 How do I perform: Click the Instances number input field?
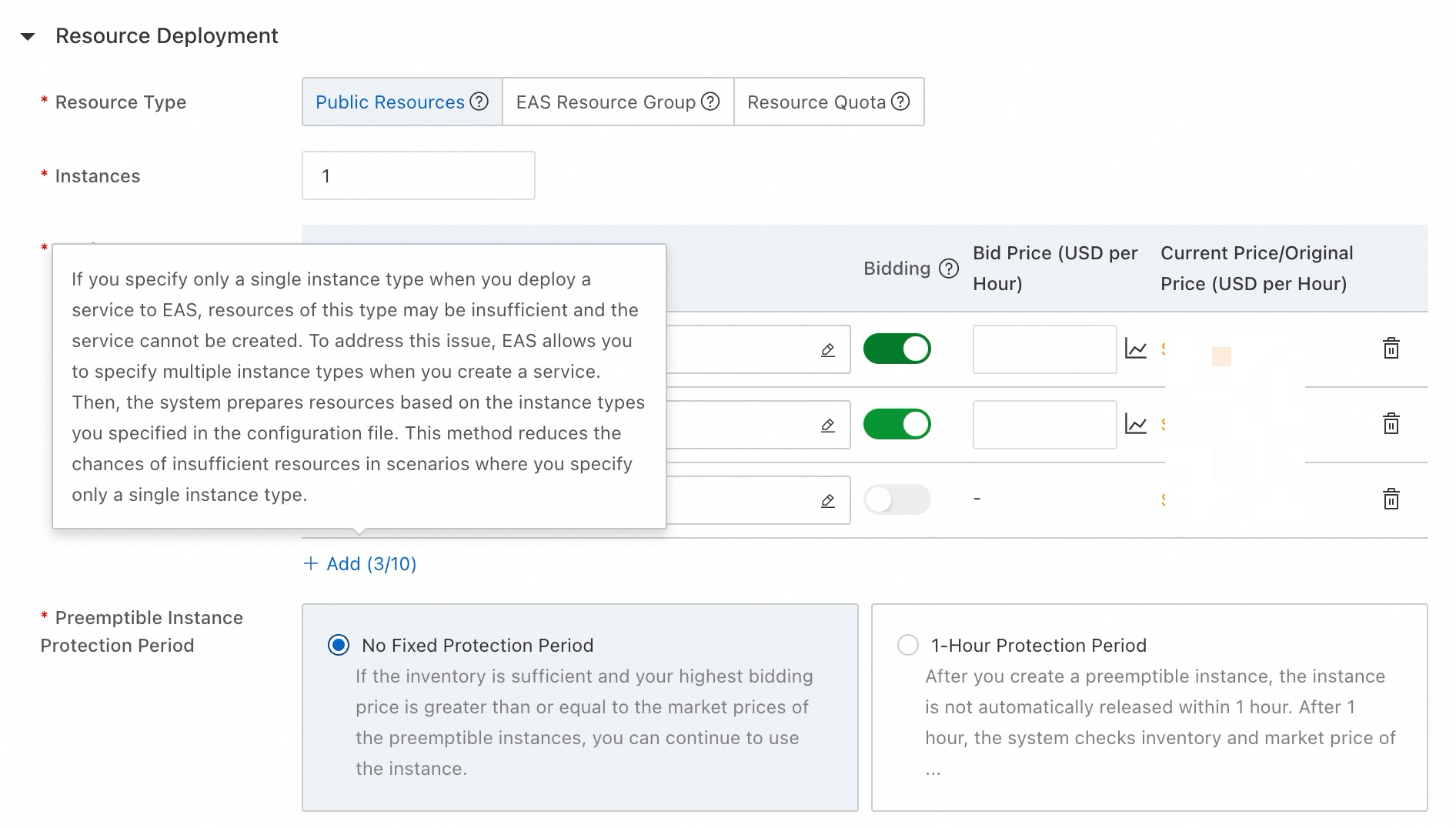tap(418, 175)
